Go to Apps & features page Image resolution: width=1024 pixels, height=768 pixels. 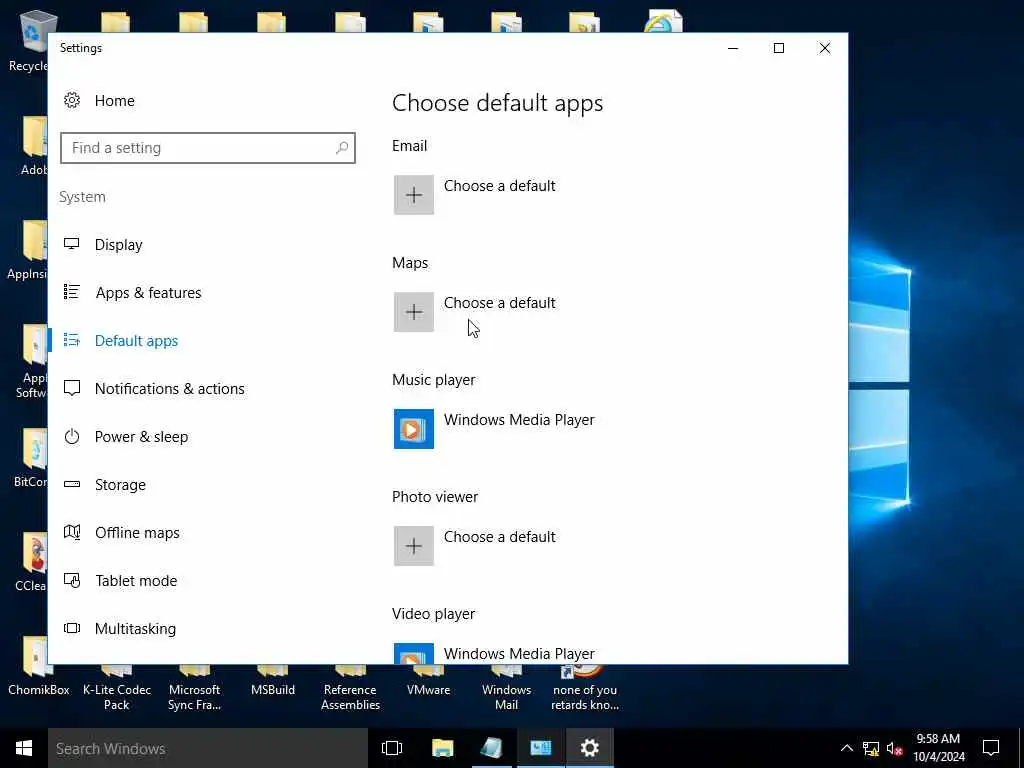pos(148,293)
